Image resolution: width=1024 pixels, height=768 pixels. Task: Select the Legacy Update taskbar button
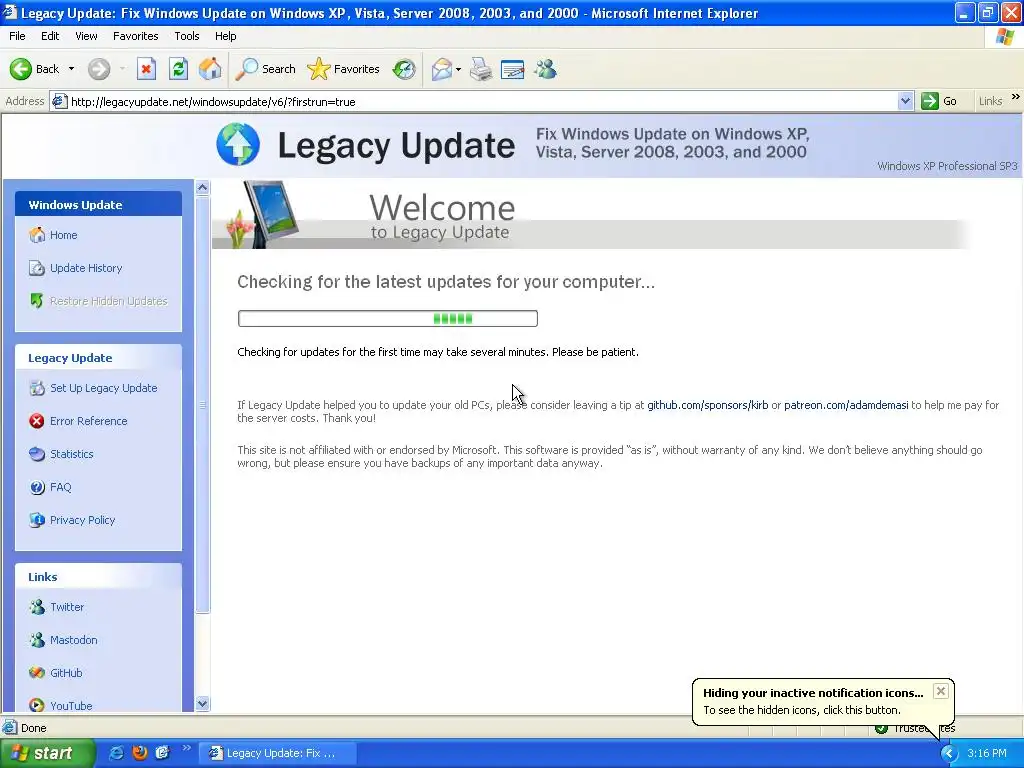click(x=277, y=753)
